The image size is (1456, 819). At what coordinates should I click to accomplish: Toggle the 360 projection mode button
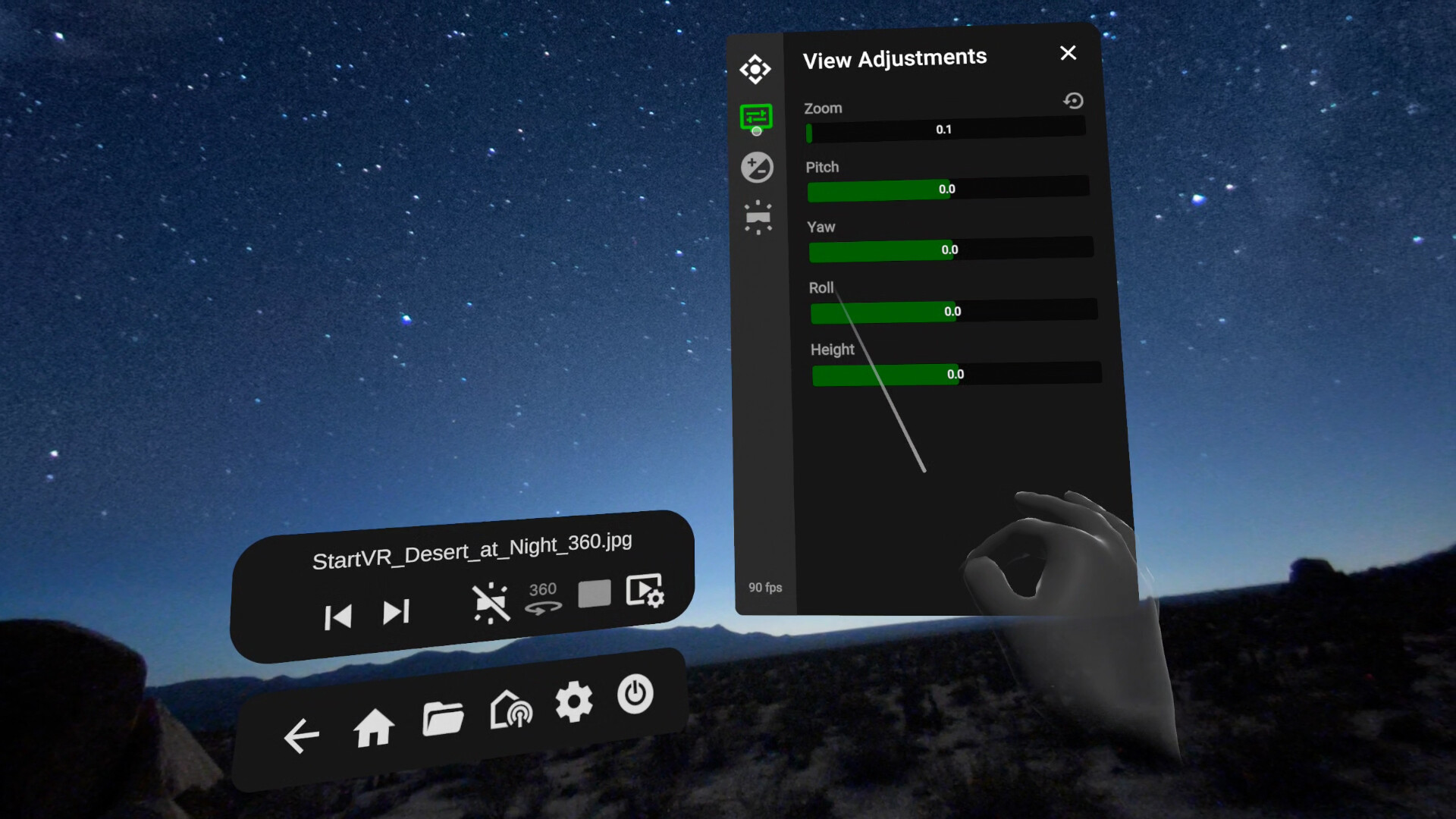tap(543, 598)
